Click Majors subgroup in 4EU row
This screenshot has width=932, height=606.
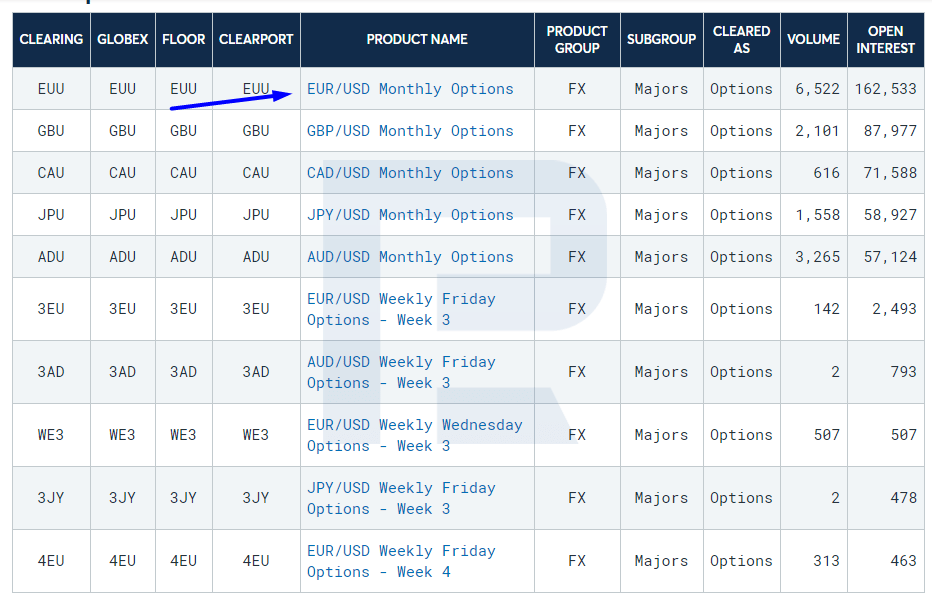[x=662, y=561]
